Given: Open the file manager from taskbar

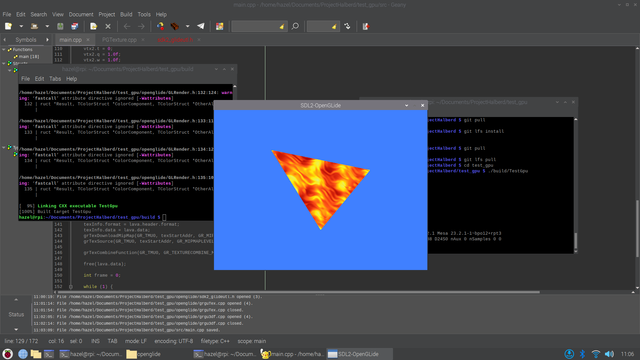Looking at the screenshot, I should pos(36,354).
